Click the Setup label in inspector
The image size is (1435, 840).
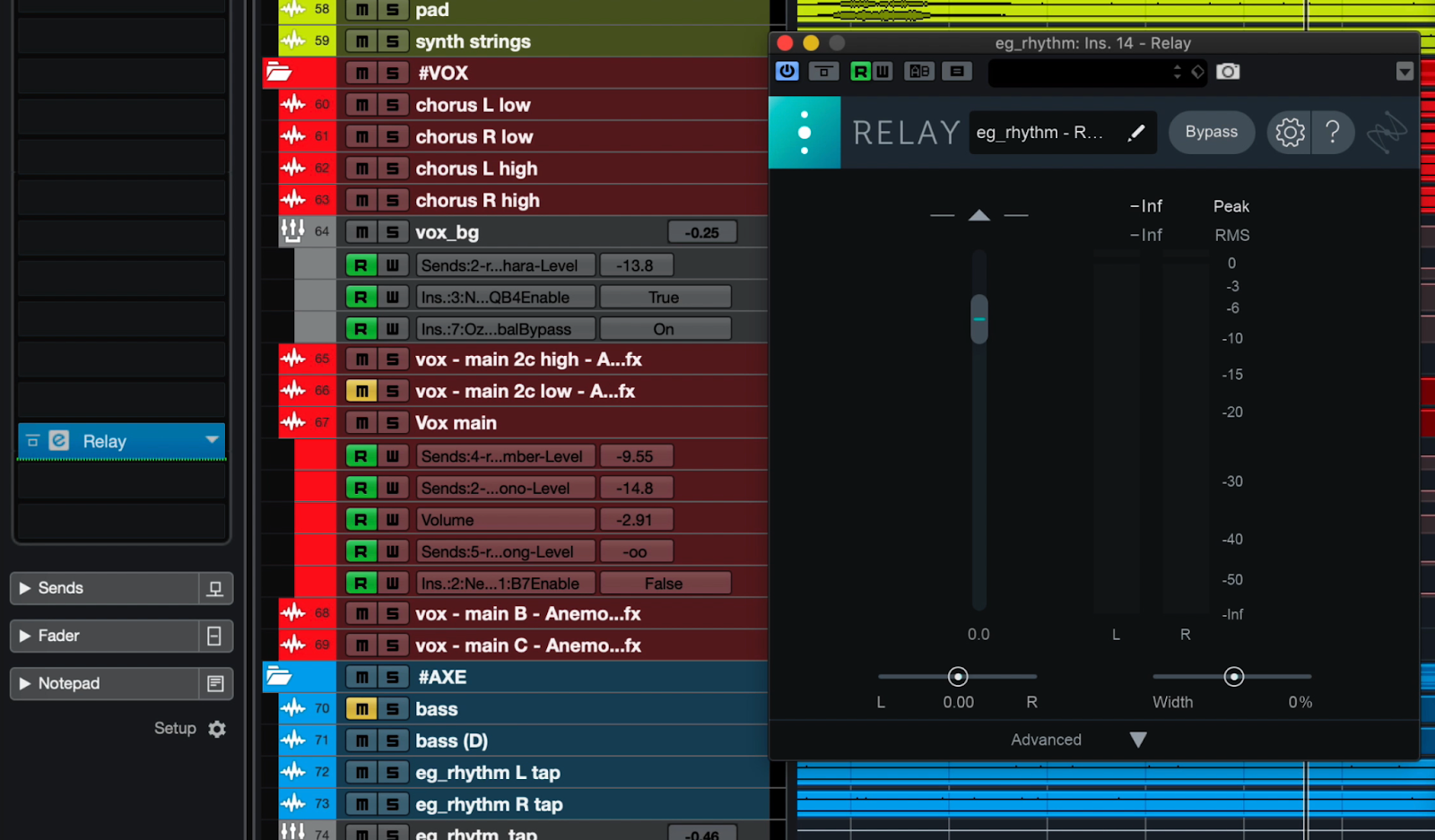(175, 728)
